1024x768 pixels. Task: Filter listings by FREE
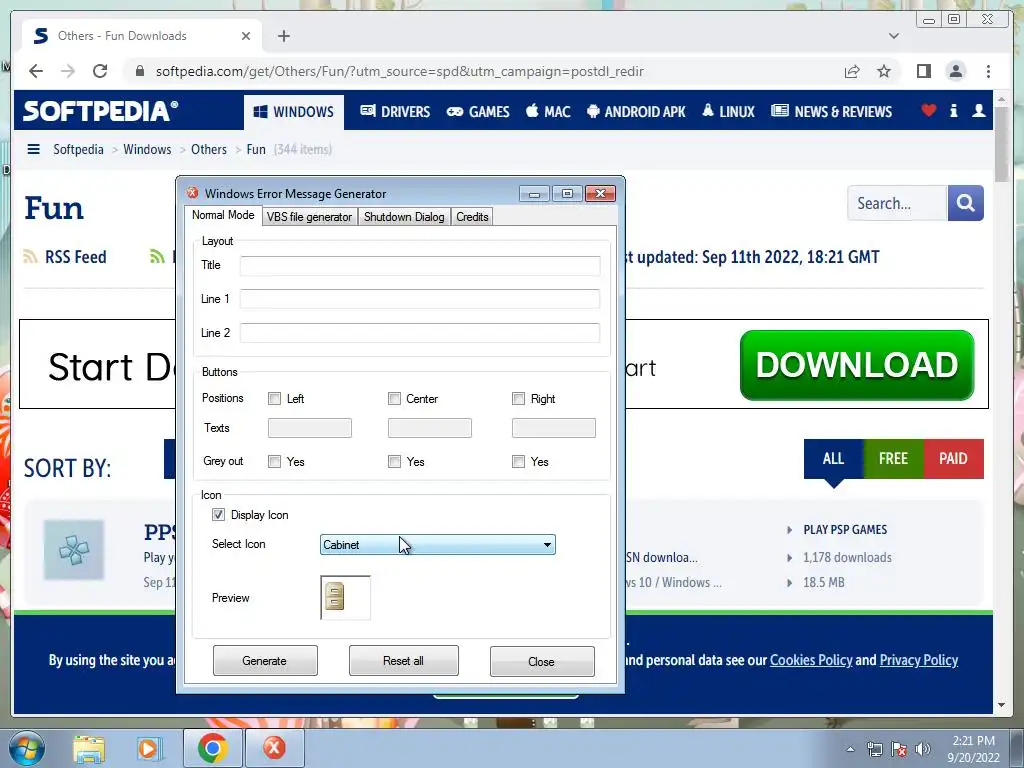[x=893, y=458]
